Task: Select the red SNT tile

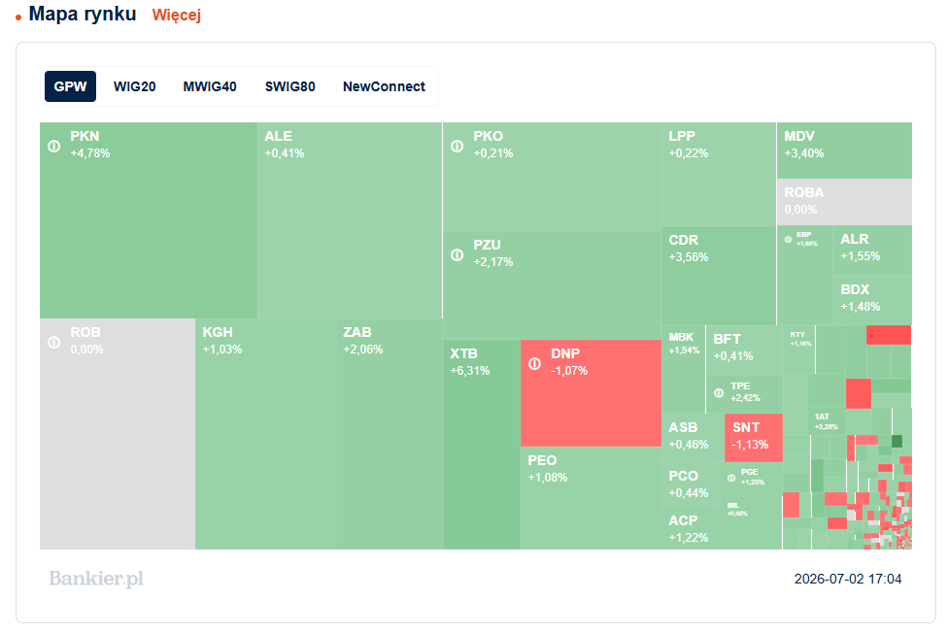Action: (753, 438)
